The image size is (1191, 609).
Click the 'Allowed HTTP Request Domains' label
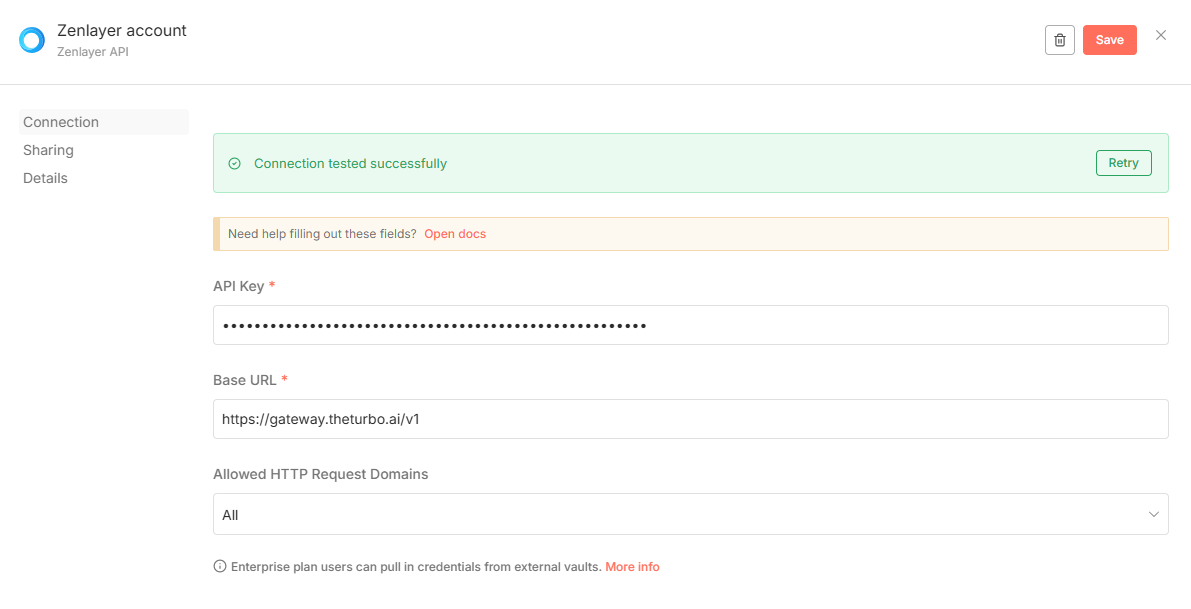[321, 474]
